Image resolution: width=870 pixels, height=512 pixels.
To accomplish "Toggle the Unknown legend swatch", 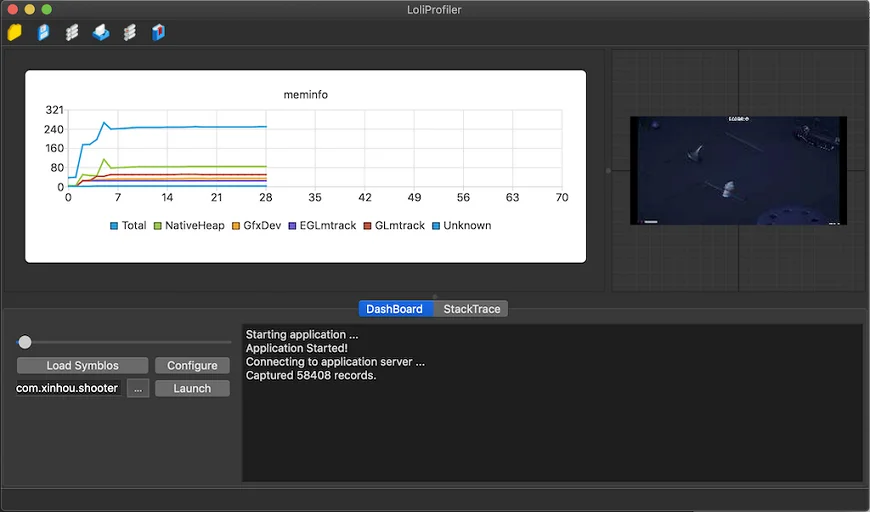I will (436, 226).
